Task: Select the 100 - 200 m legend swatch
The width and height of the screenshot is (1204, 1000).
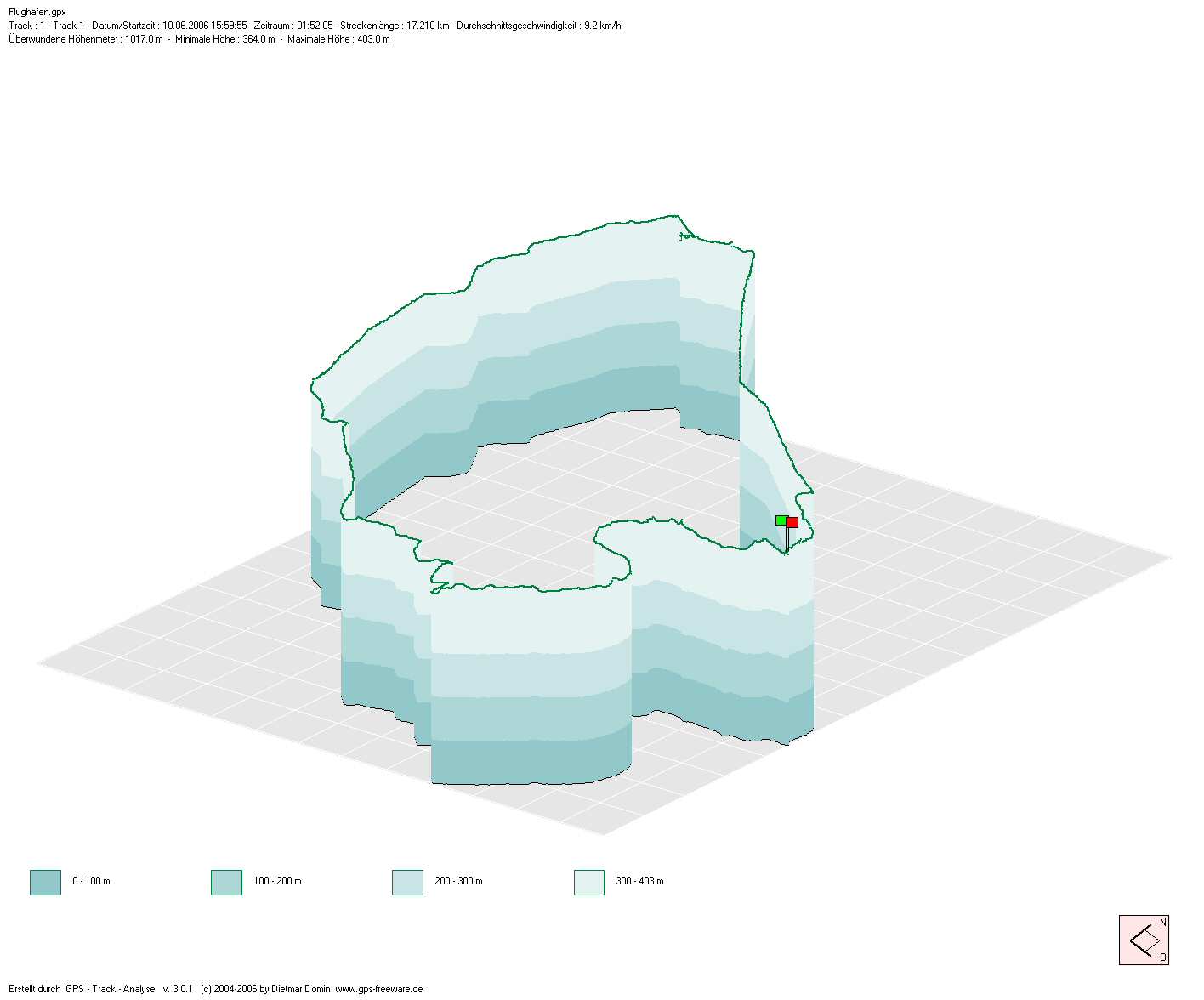Action: (226, 882)
